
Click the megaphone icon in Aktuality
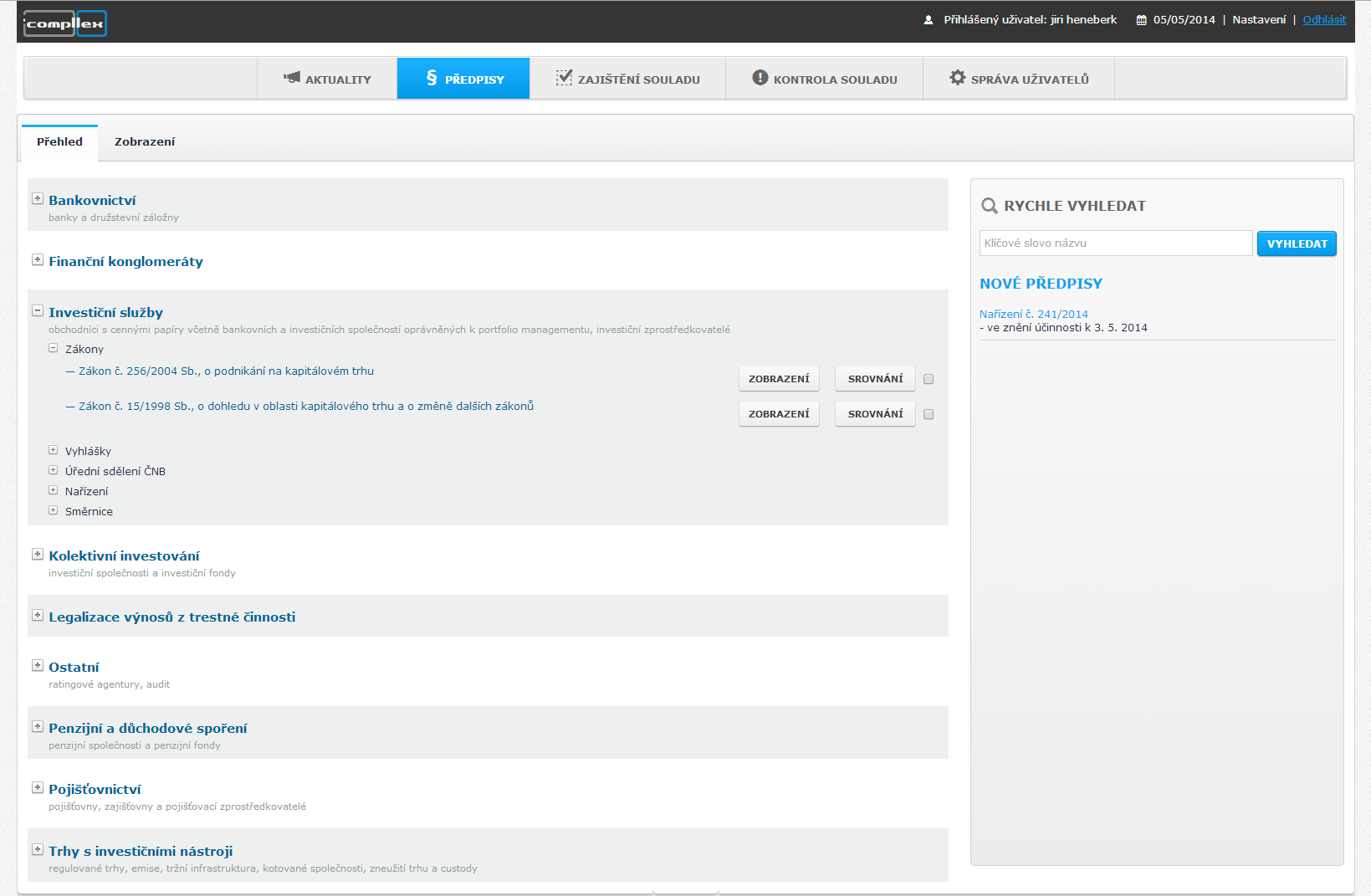(x=292, y=78)
